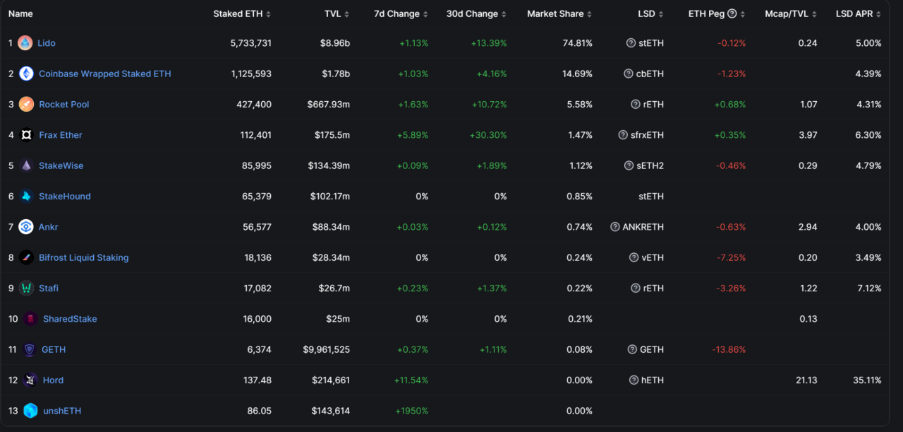Viewport: 903px width, 432px height.
Task: Sort by 7d Change column
Action: point(401,14)
